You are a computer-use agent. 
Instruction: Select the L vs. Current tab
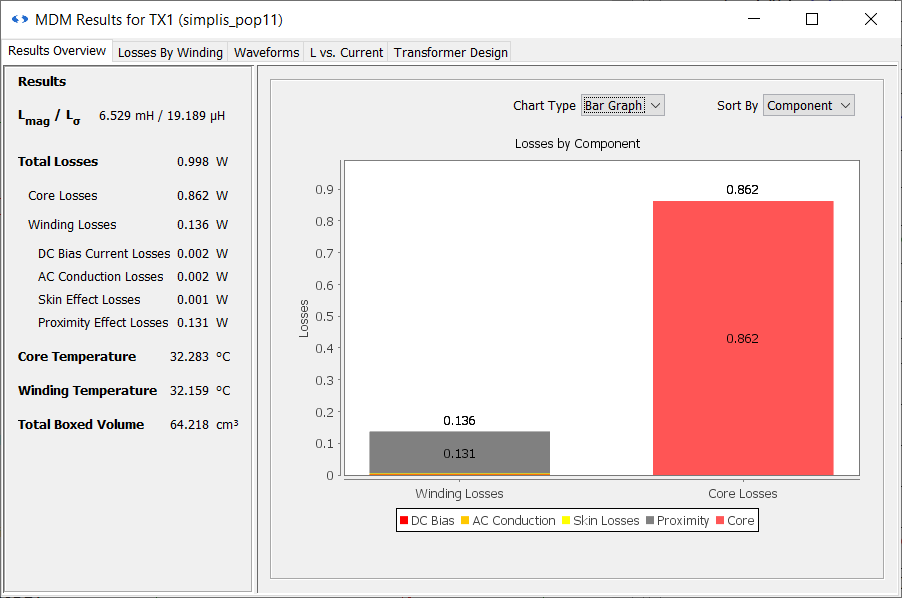pos(346,52)
